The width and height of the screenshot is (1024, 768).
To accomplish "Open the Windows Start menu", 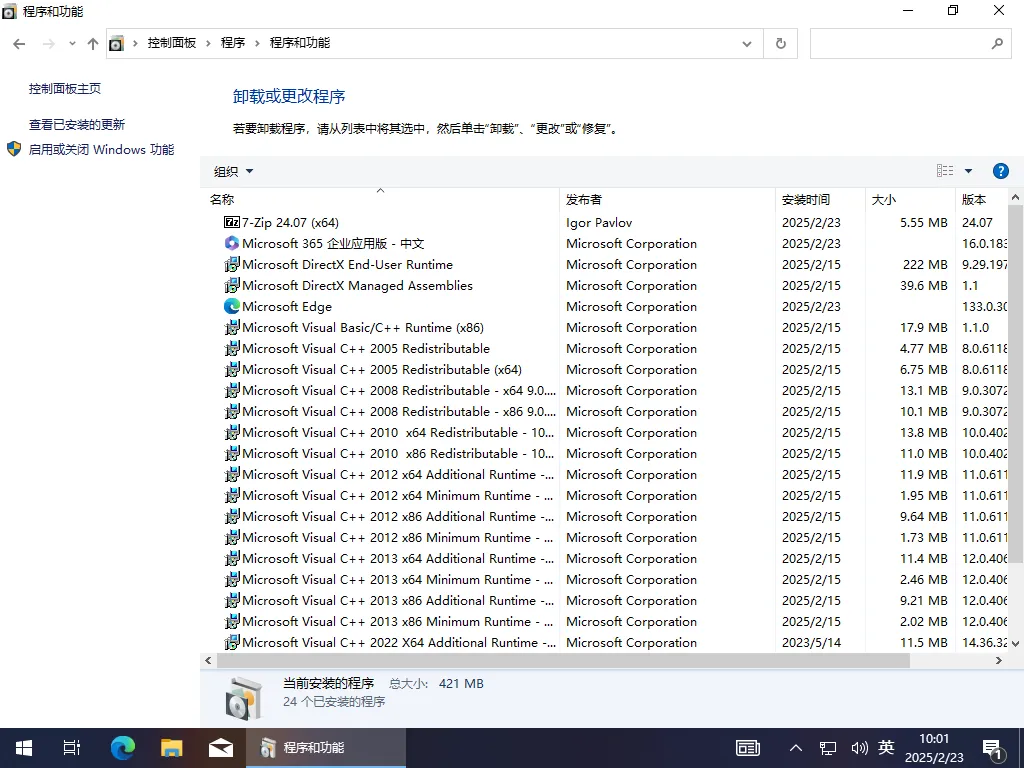I will click(x=22, y=747).
